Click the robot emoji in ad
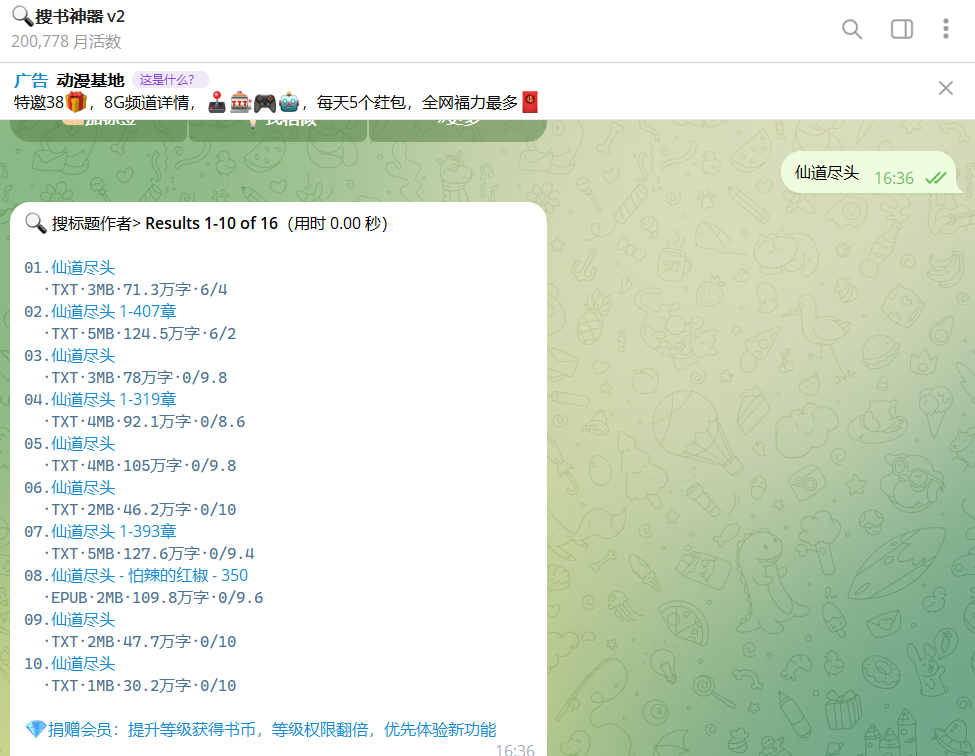This screenshot has height=756, width=975. click(289, 102)
